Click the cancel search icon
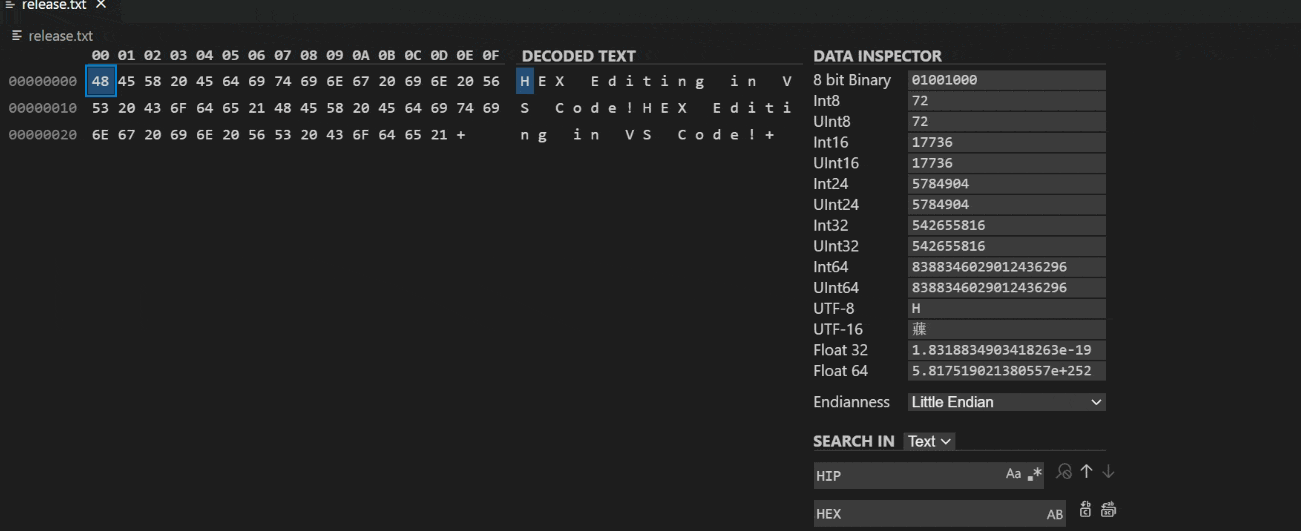This screenshot has width=1301, height=531. (1064, 472)
